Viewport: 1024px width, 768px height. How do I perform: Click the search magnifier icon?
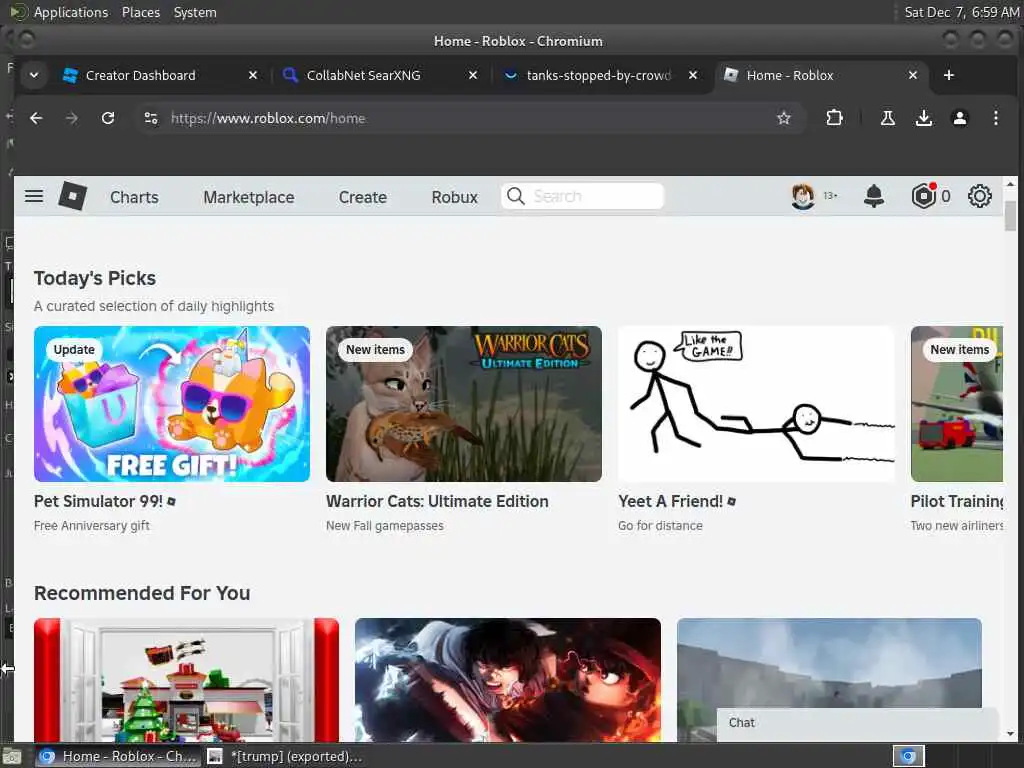(515, 196)
